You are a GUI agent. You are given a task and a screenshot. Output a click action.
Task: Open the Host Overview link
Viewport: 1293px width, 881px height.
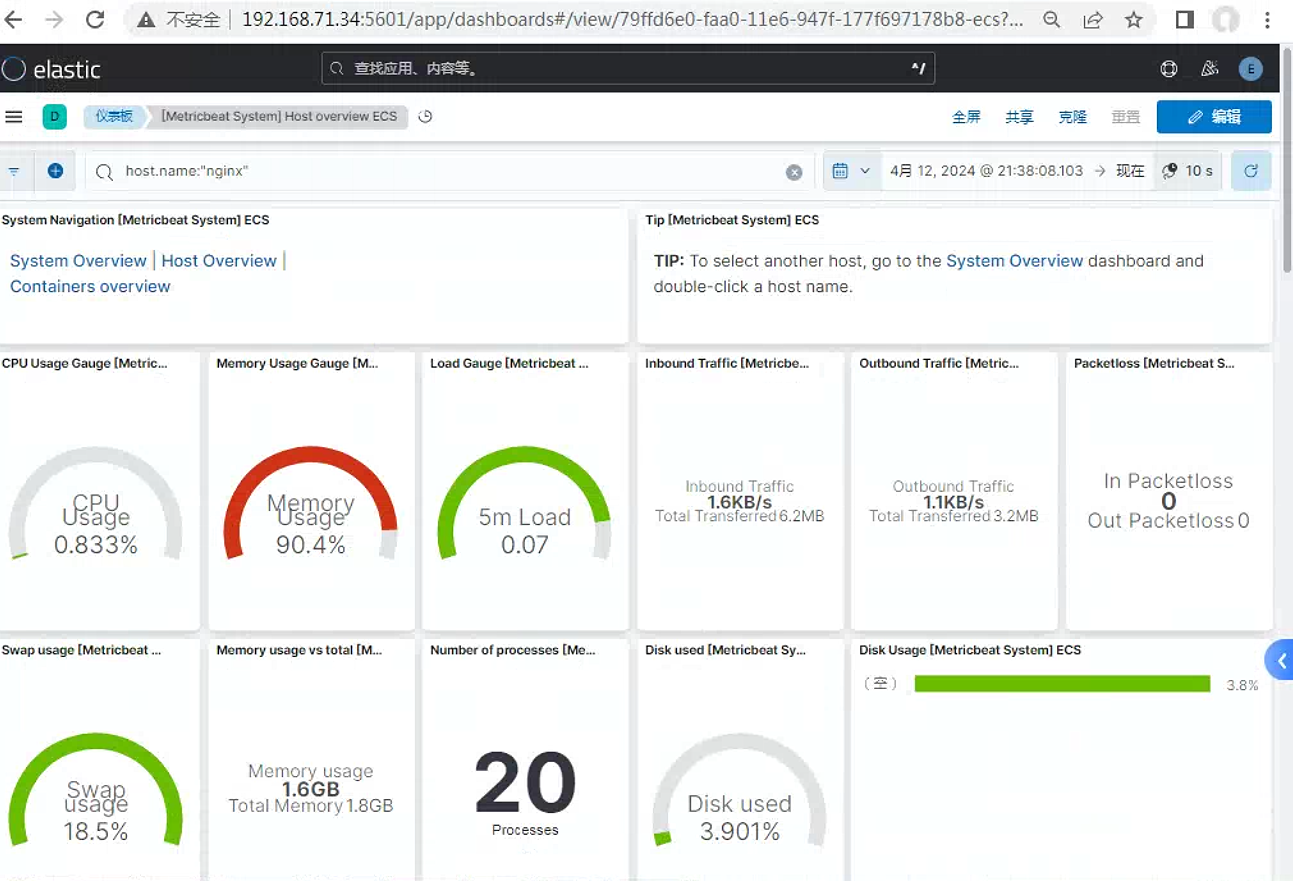(219, 261)
